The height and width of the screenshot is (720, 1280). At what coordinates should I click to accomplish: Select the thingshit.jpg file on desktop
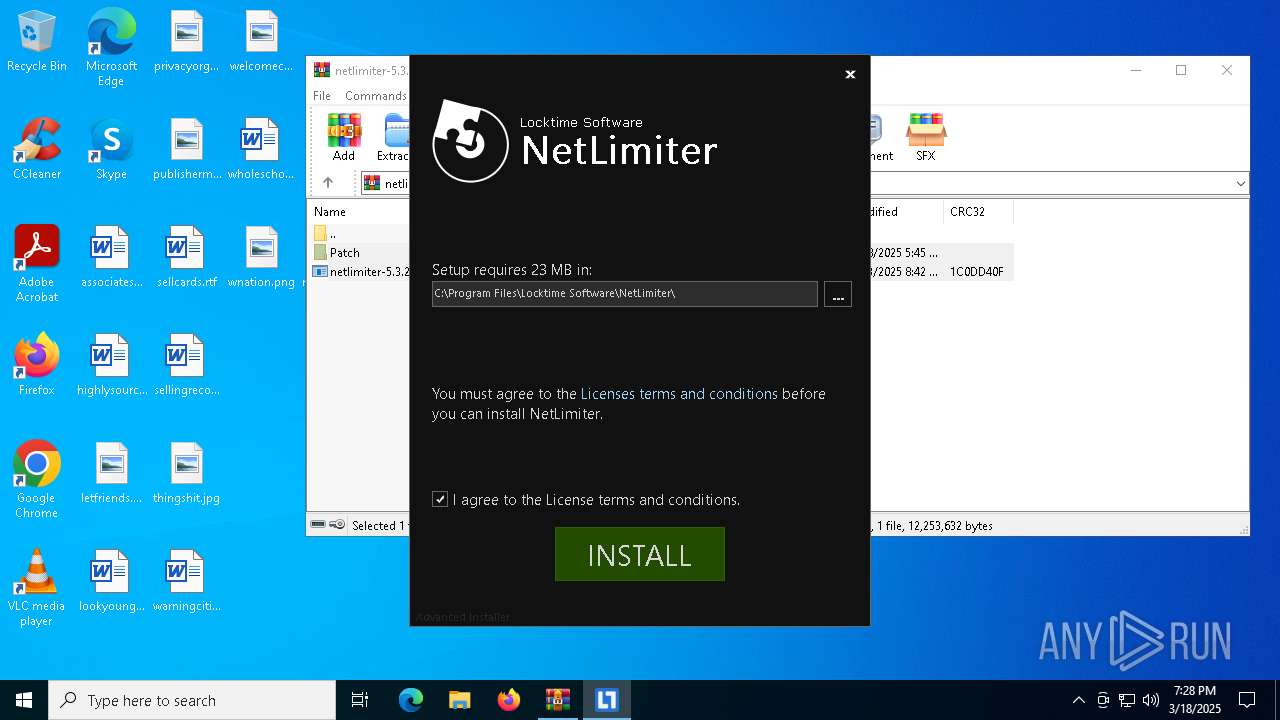coord(186,473)
